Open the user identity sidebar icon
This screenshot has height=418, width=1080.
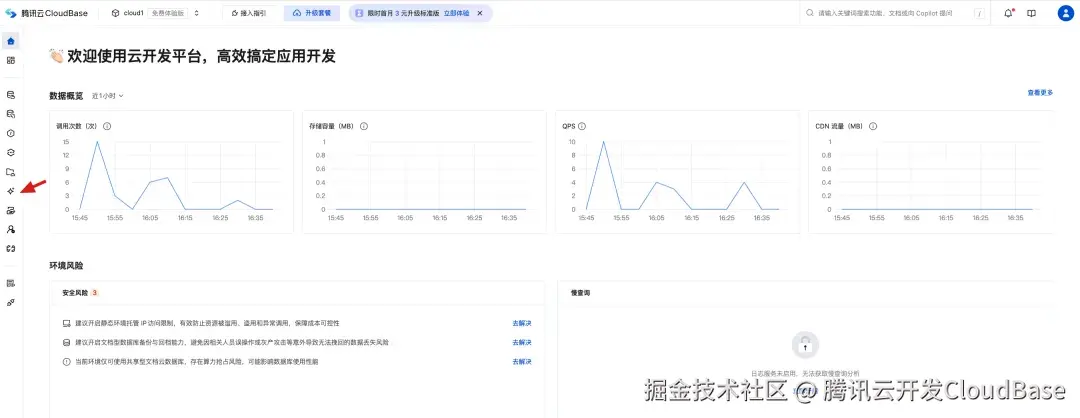pyautogui.click(x=10, y=229)
